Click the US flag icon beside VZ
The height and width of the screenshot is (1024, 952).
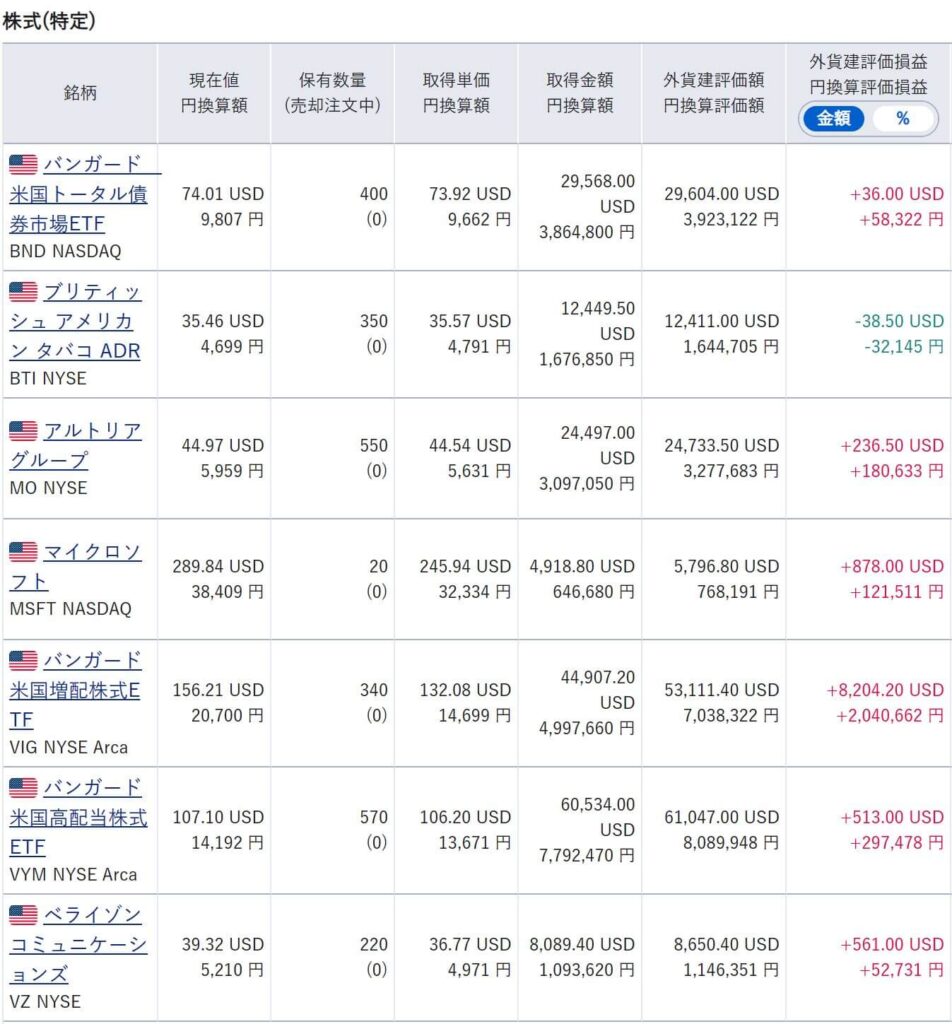(24, 915)
